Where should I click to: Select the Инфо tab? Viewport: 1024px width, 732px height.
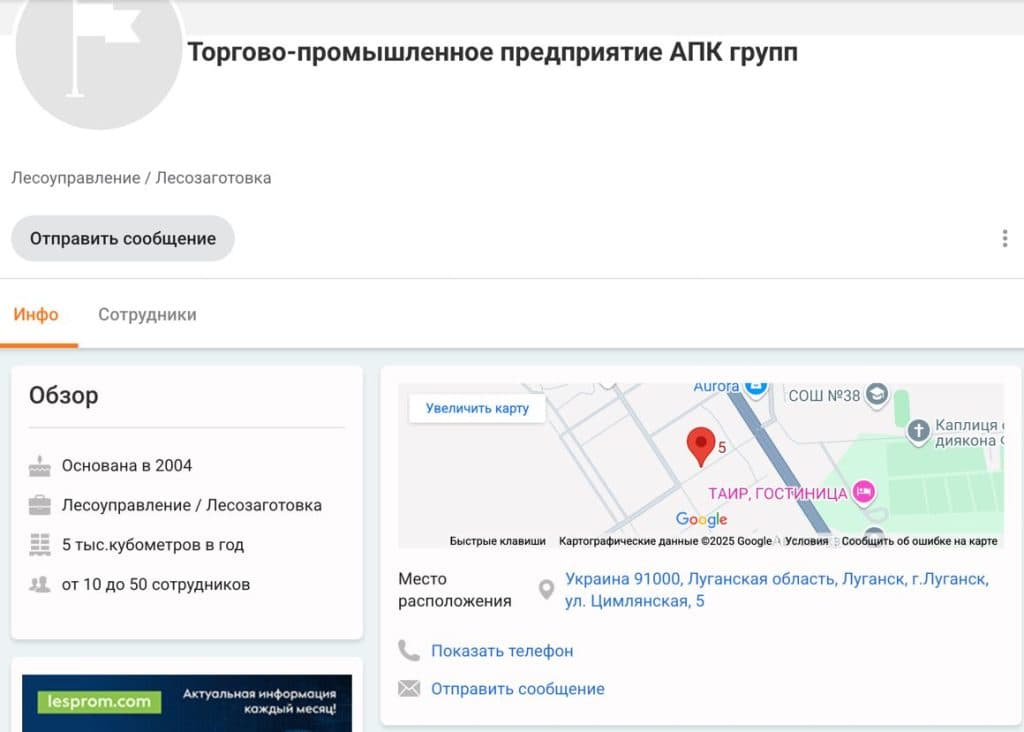tap(36, 315)
